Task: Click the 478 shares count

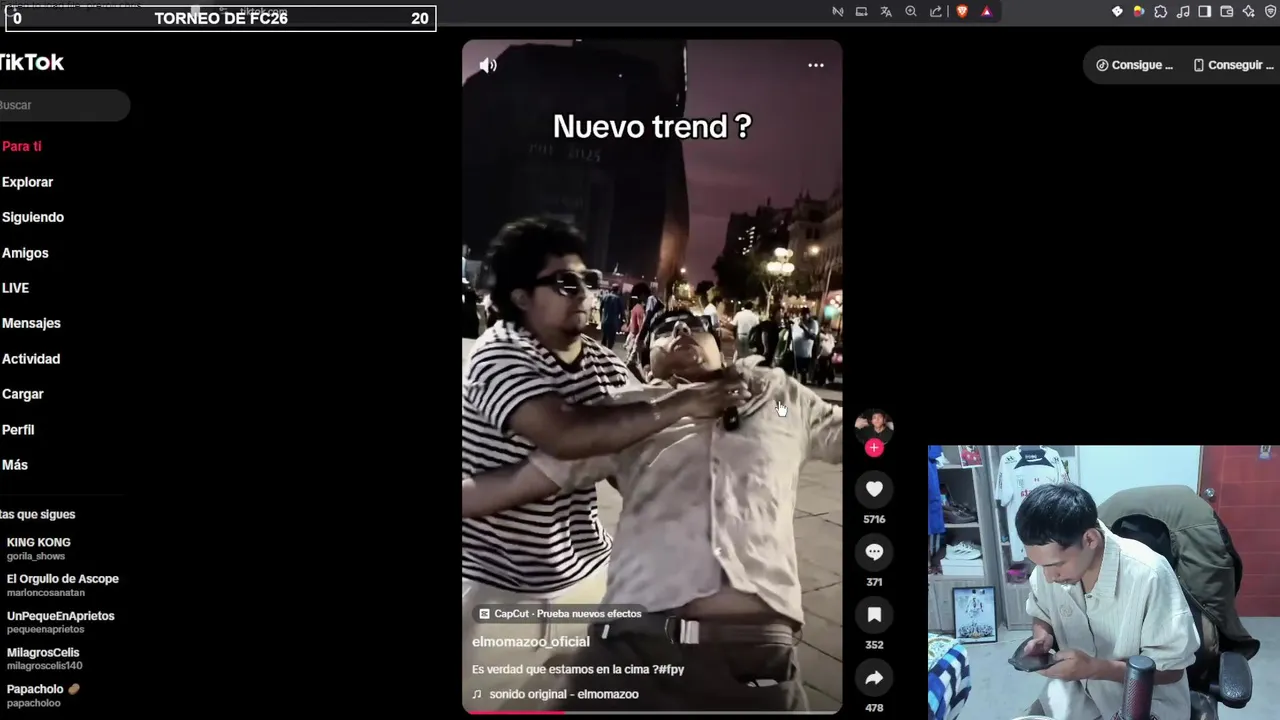Action: [x=874, y=708]
